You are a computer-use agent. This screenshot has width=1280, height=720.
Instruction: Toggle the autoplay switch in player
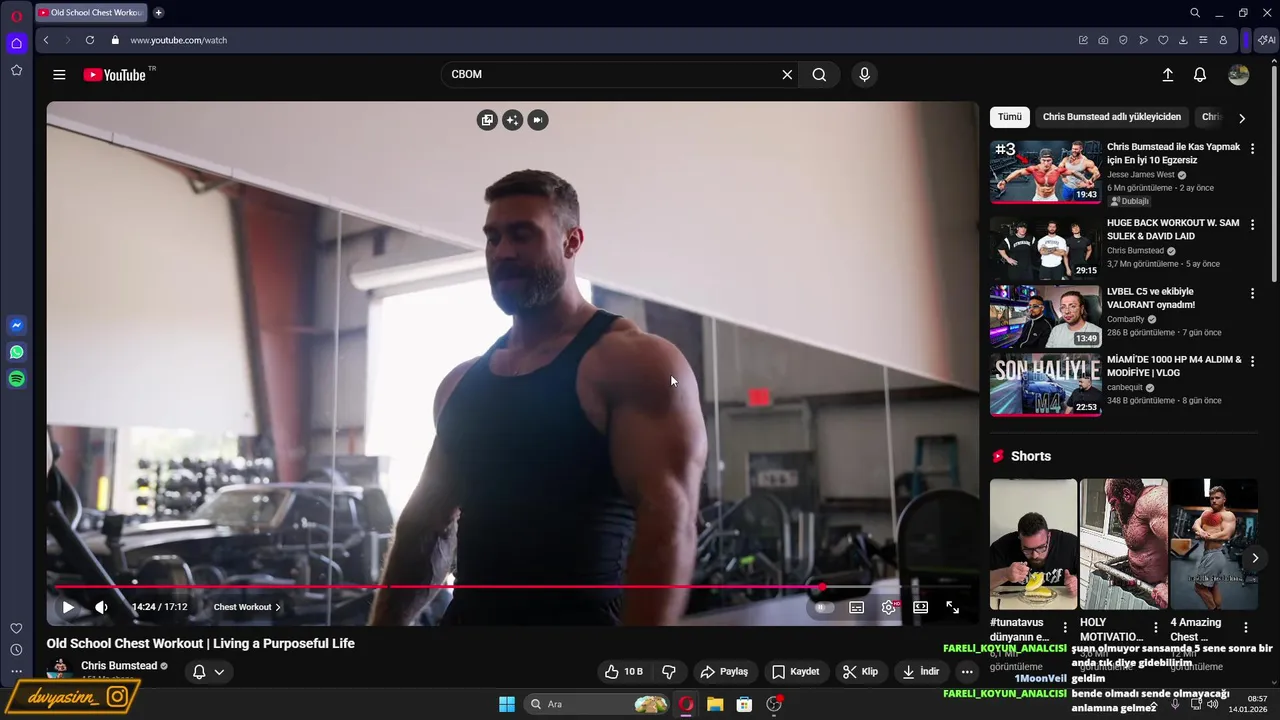click(x=824, y=607)
